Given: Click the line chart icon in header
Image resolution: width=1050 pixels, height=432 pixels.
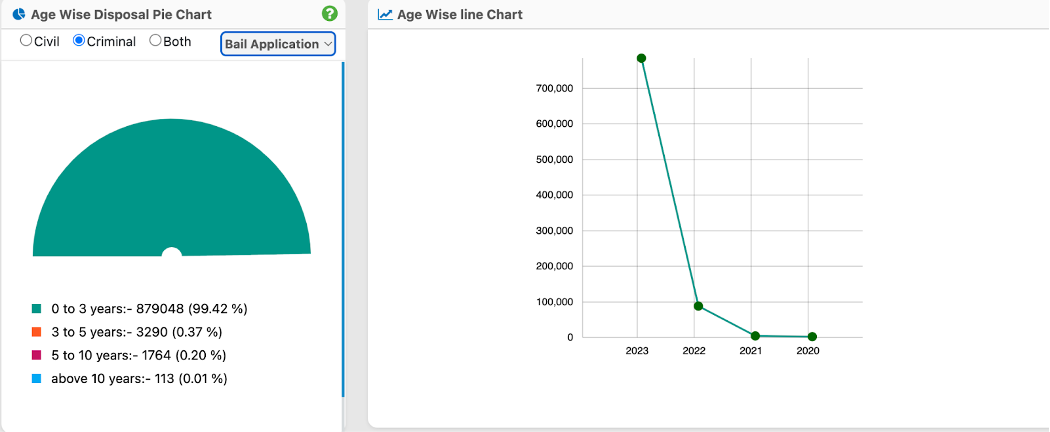Looking at the screenshot, I should click(x=385, y=15).
